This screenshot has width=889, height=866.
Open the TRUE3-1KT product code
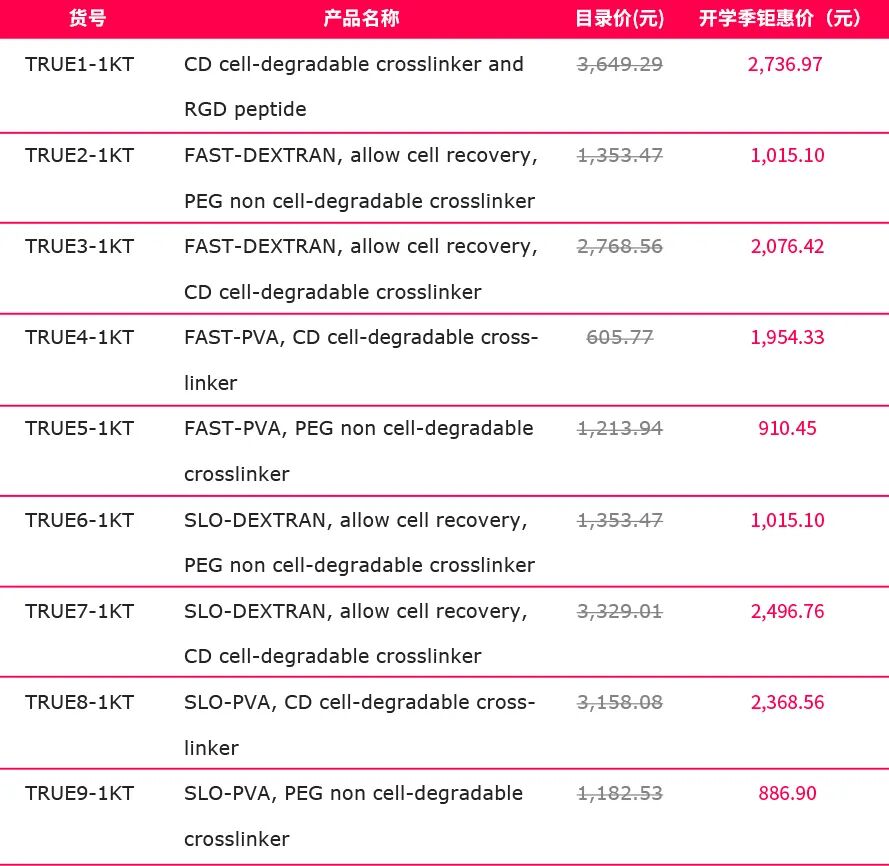(80, 246)
